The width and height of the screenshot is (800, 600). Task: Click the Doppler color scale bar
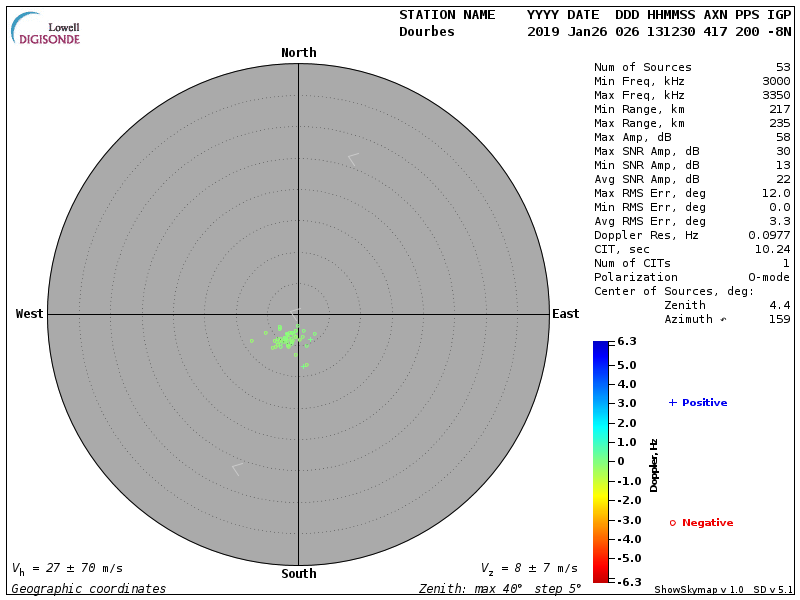[x=600, y=461]
